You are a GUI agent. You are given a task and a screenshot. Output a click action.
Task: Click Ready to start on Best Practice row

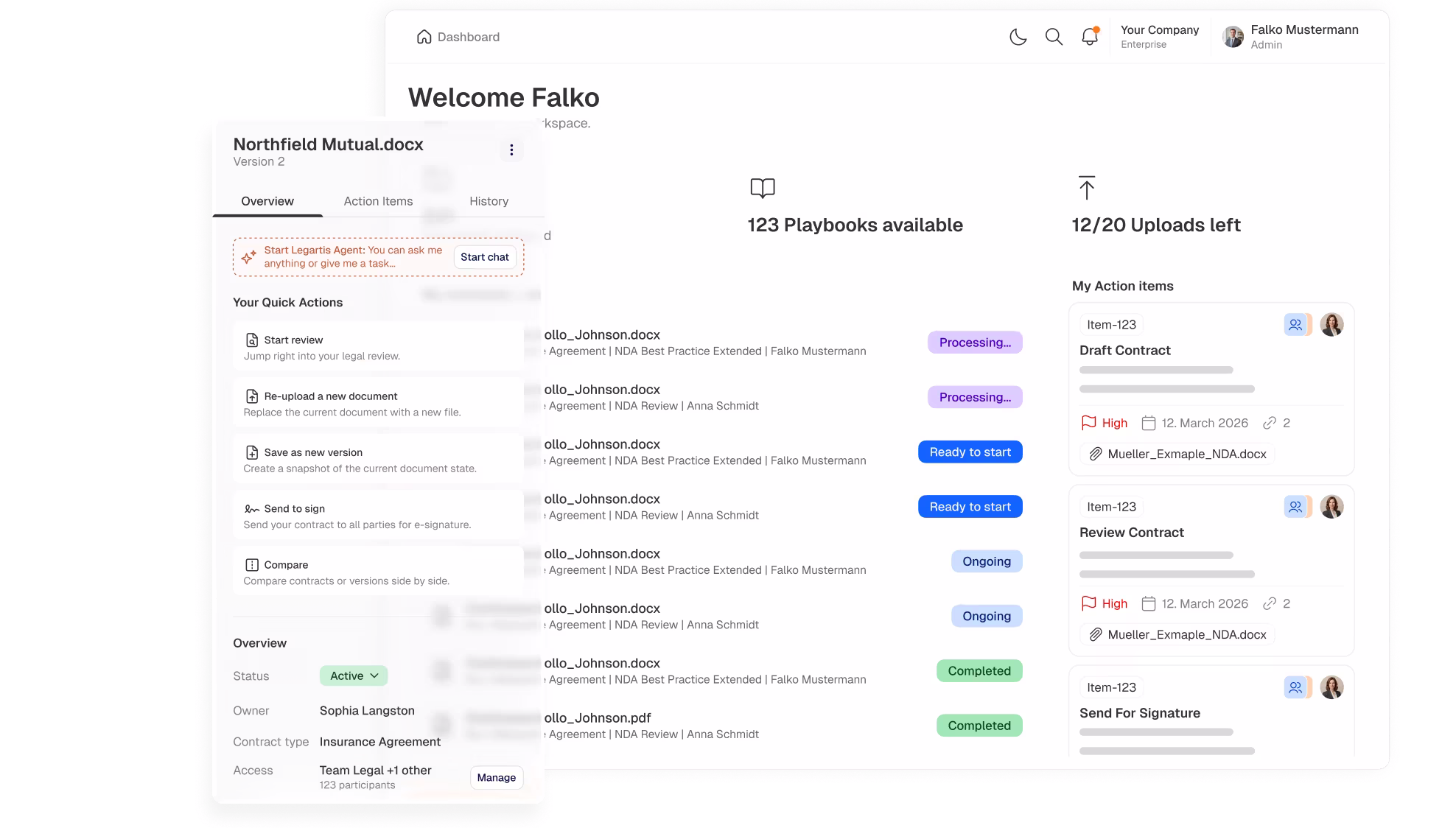click(970, 452)
